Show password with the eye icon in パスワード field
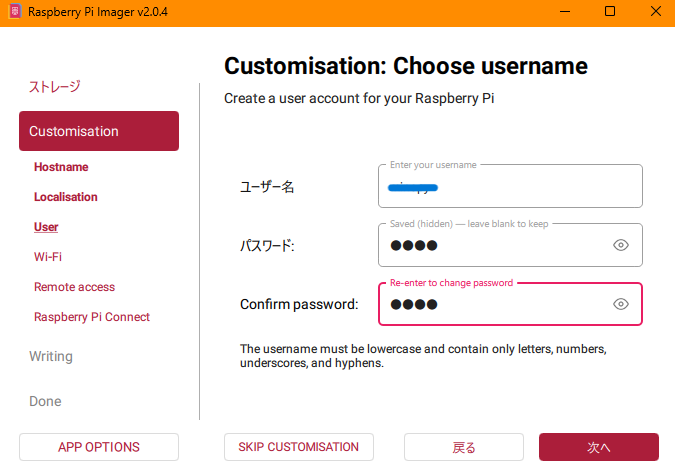 [x=621, y=245]
